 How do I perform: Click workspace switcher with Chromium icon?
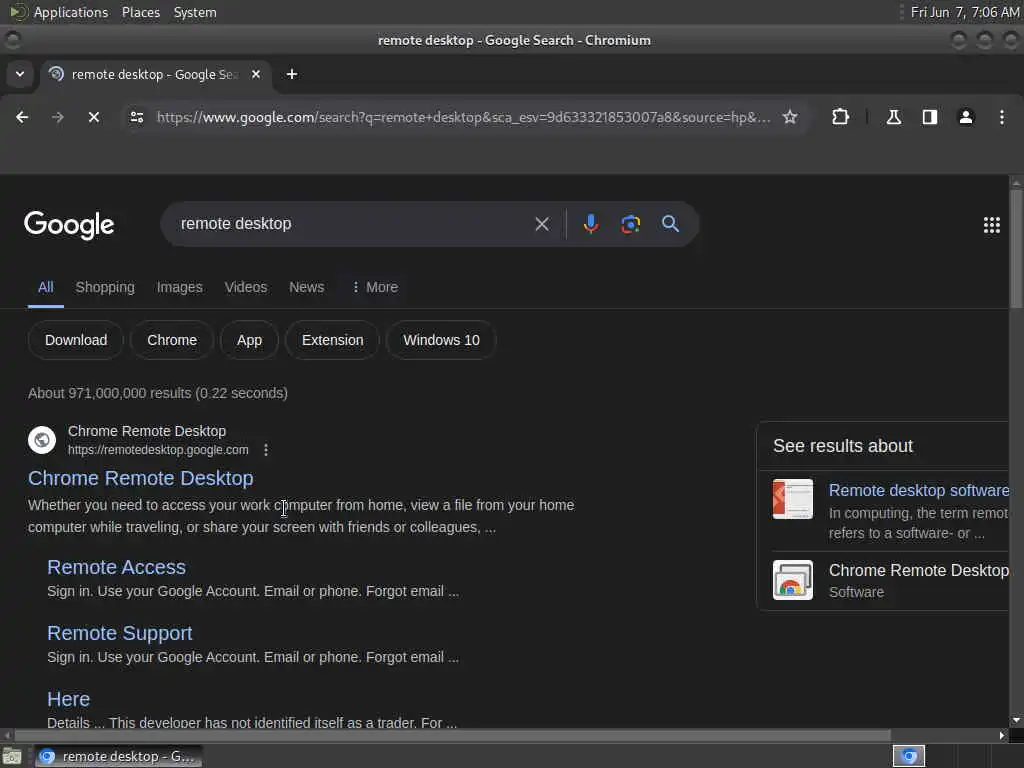point(908,756)
